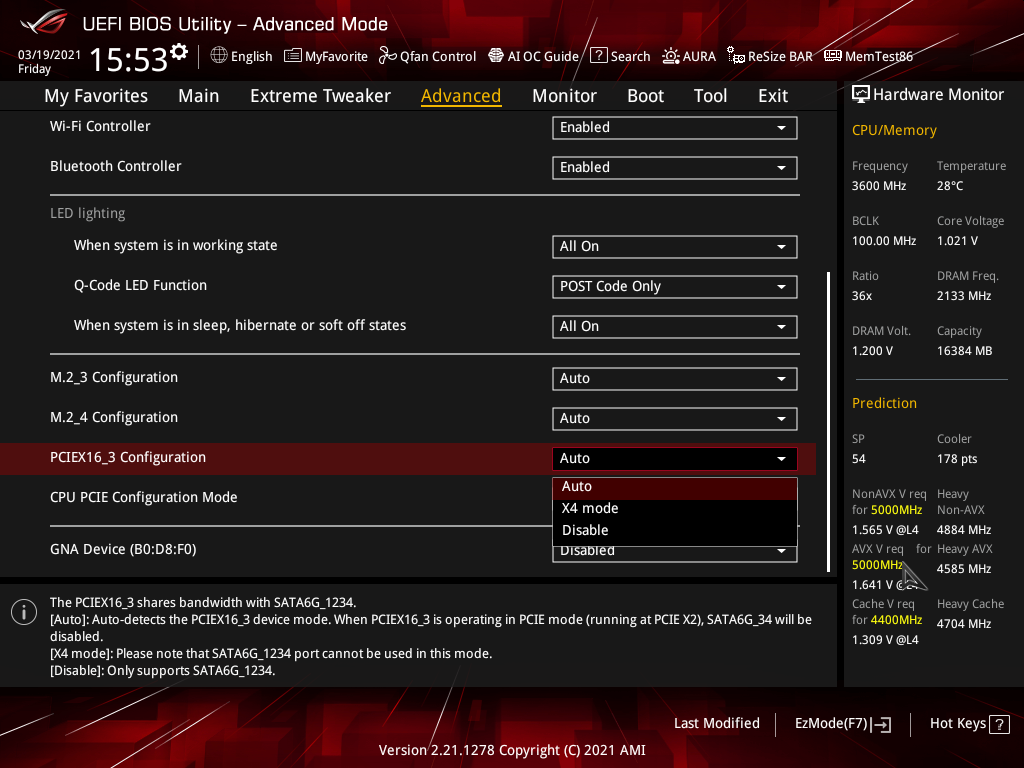
Task: Open M.2_4 Configuration dropdown
Action: pos(675,419)
